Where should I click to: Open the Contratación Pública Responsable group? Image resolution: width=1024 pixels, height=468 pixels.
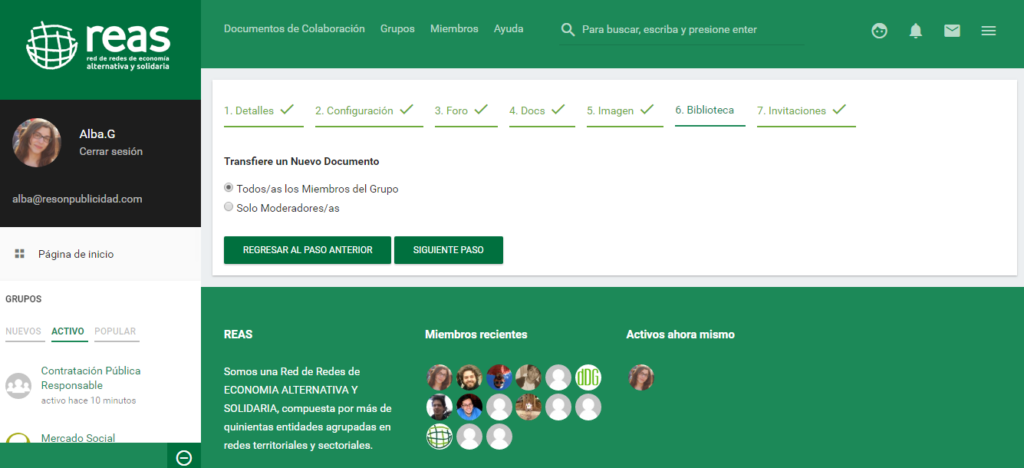[90, 377]
